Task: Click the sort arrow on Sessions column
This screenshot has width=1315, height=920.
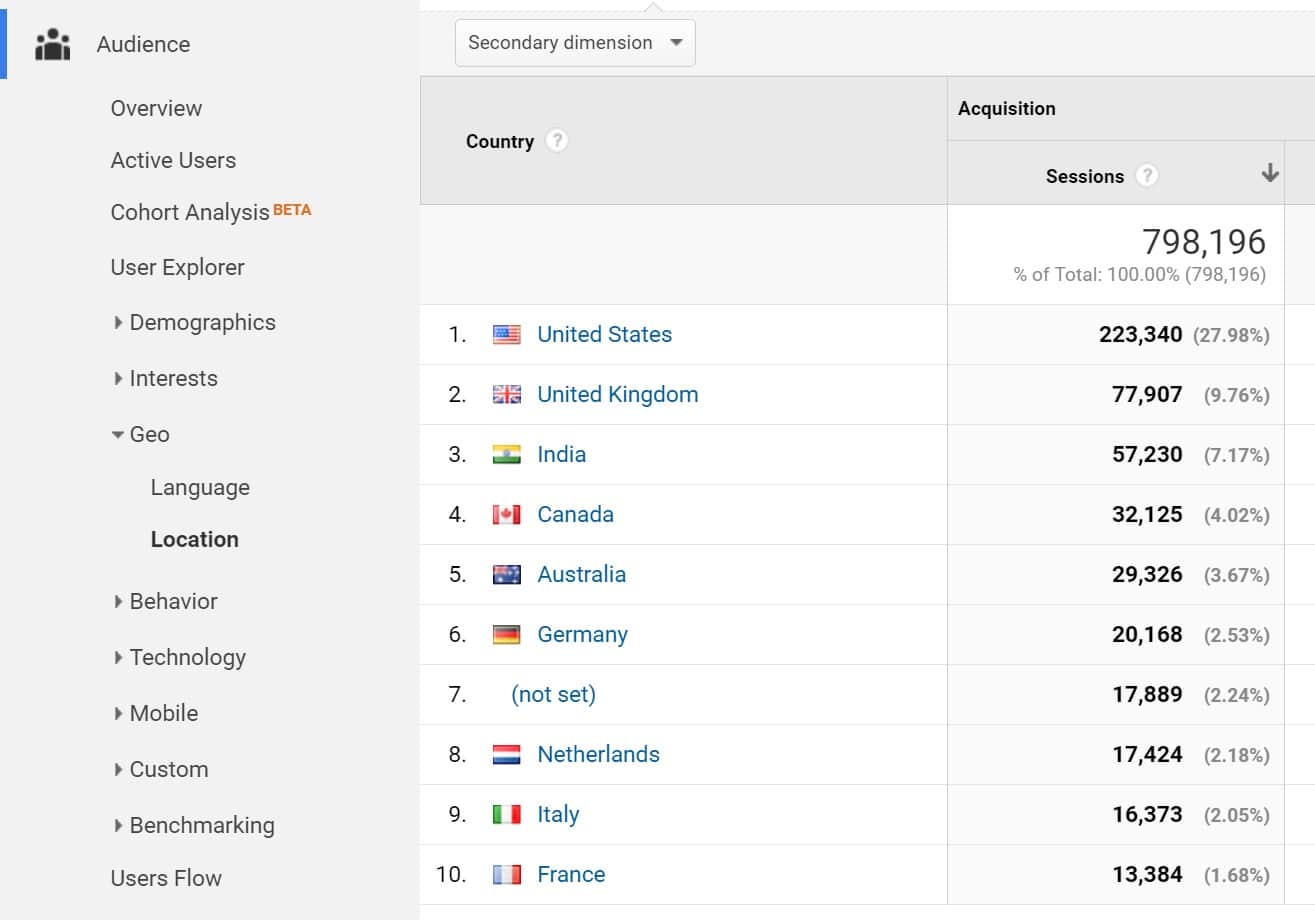Action: click(x=1270, y=173)
